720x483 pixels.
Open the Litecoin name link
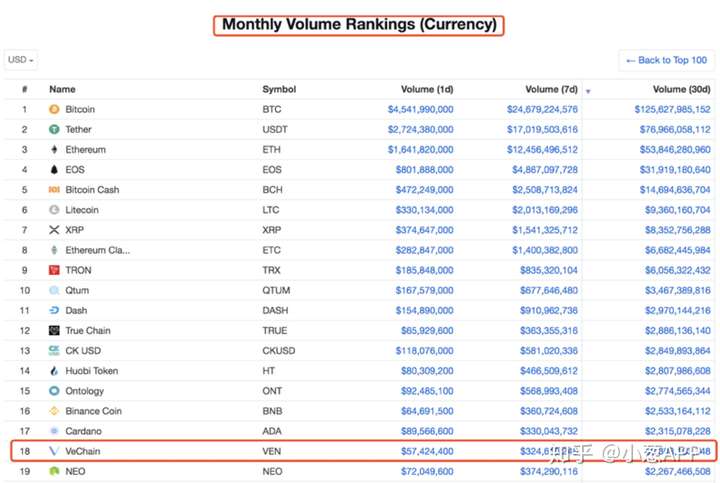[x=82, y=210]
